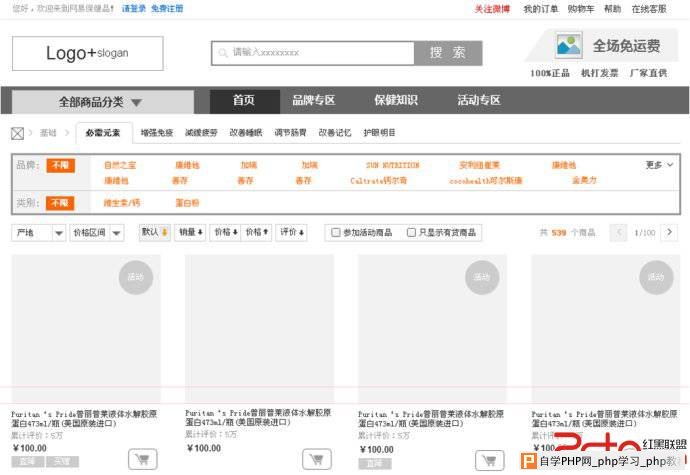Open the 产地 dropdown
The image size is (690, 475).
coord(39,233)
